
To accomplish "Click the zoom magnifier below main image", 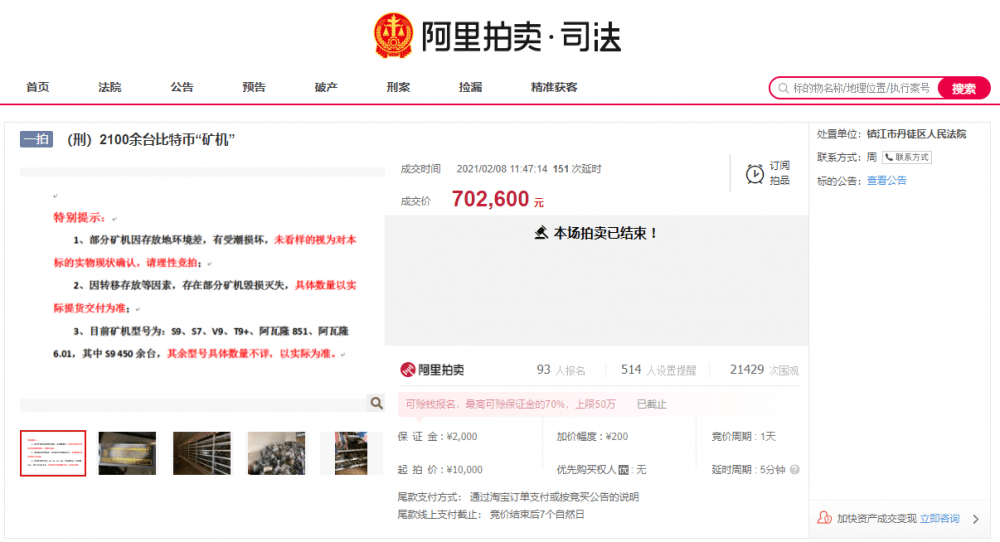I will point(376,403).
